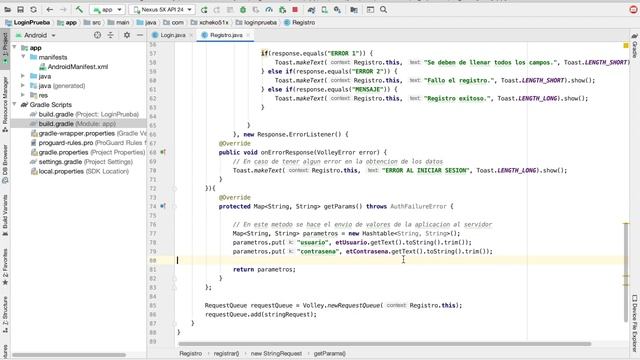Click the override gutter icon at line 68
The height and width of the screenshot is (360, 640).
coord(163,152)
